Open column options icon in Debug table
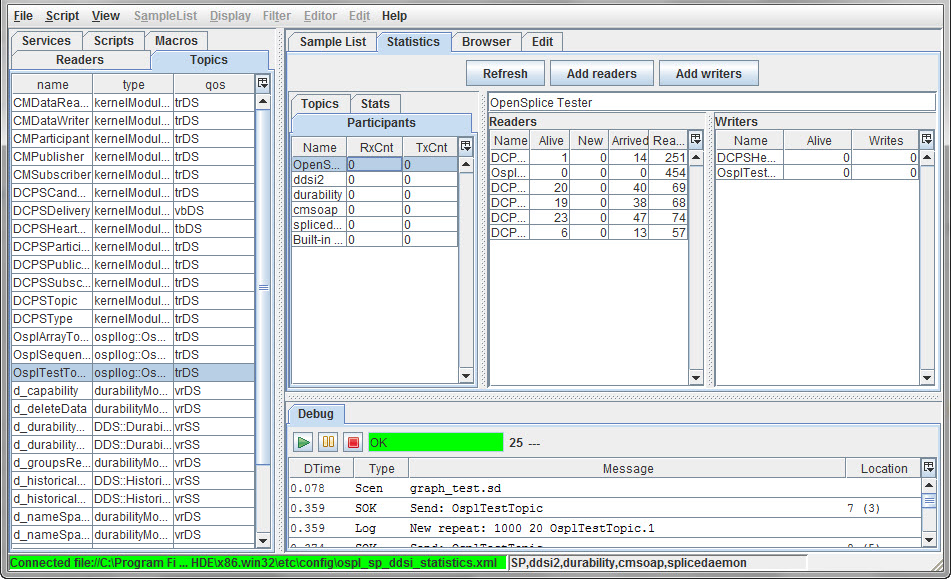 [x=928, y=467]
